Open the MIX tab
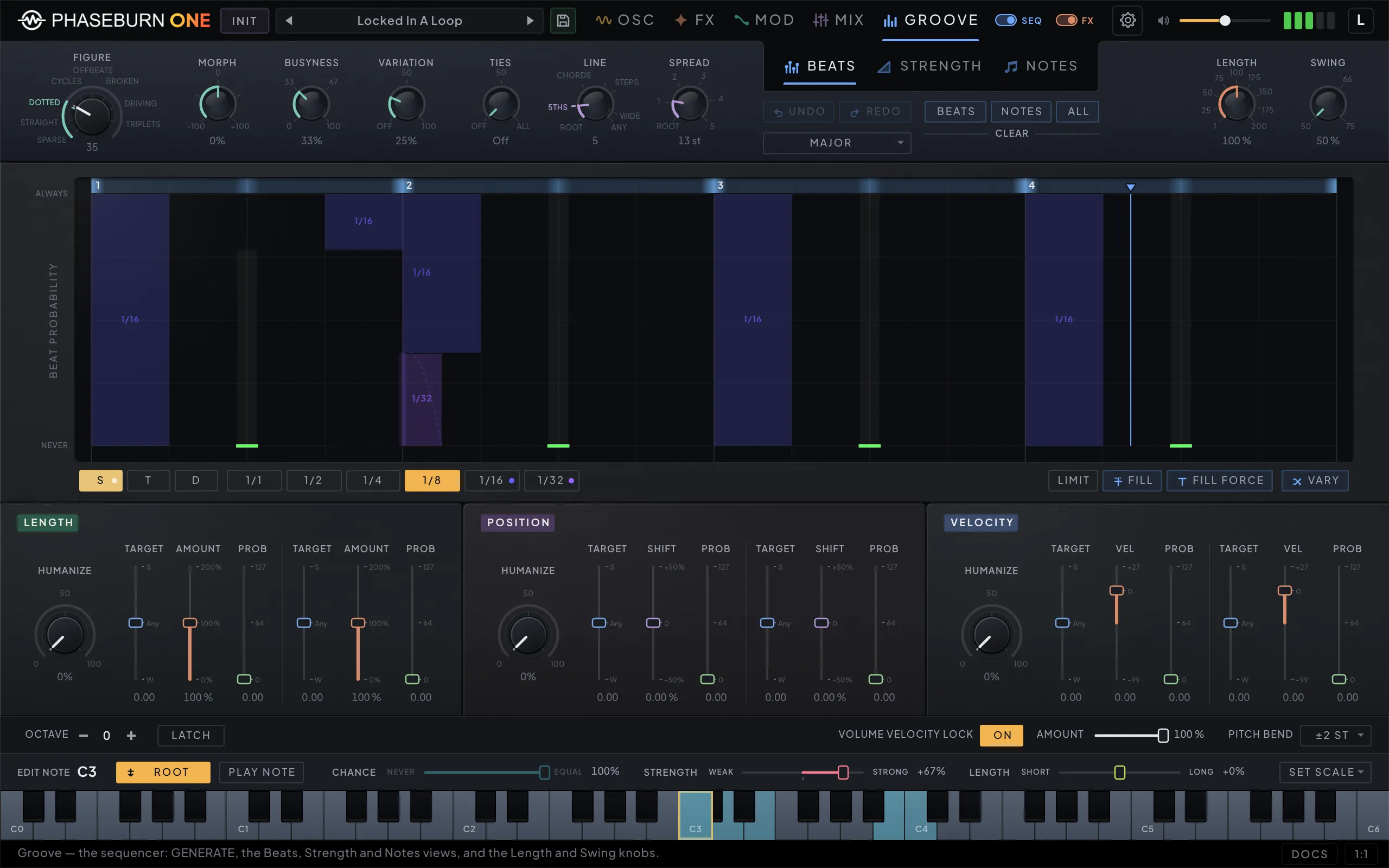Screen dimensions: 1389x868 coord(838,20)
